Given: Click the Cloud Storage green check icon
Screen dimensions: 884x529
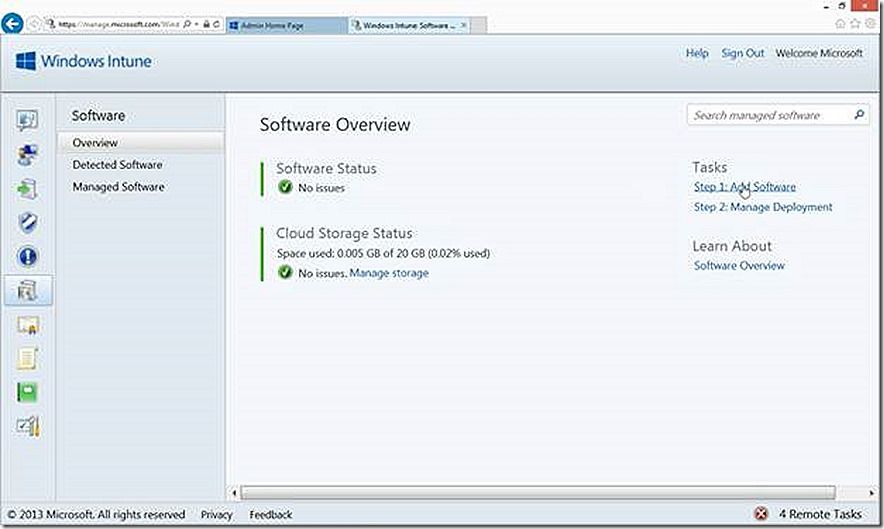Looking at the screenshot, I should coord(285,272).
